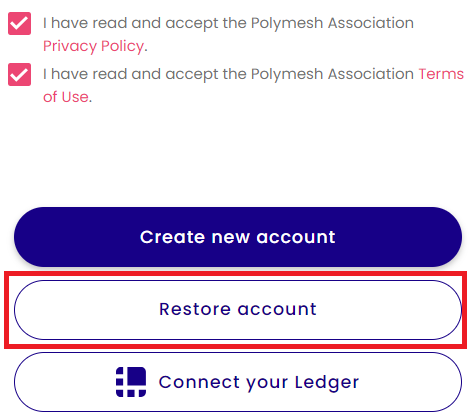Begin hardware wallet connection via Ledger button
473x418 pixels.
tap(238, 382)
